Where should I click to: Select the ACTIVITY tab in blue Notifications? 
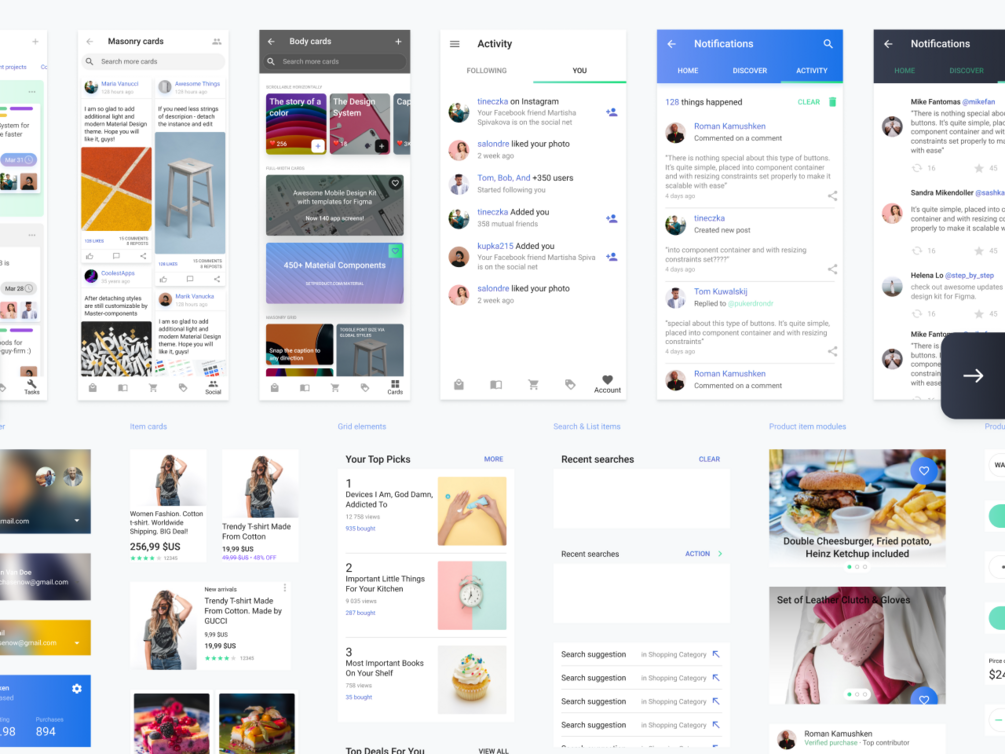tap(811, 71)
